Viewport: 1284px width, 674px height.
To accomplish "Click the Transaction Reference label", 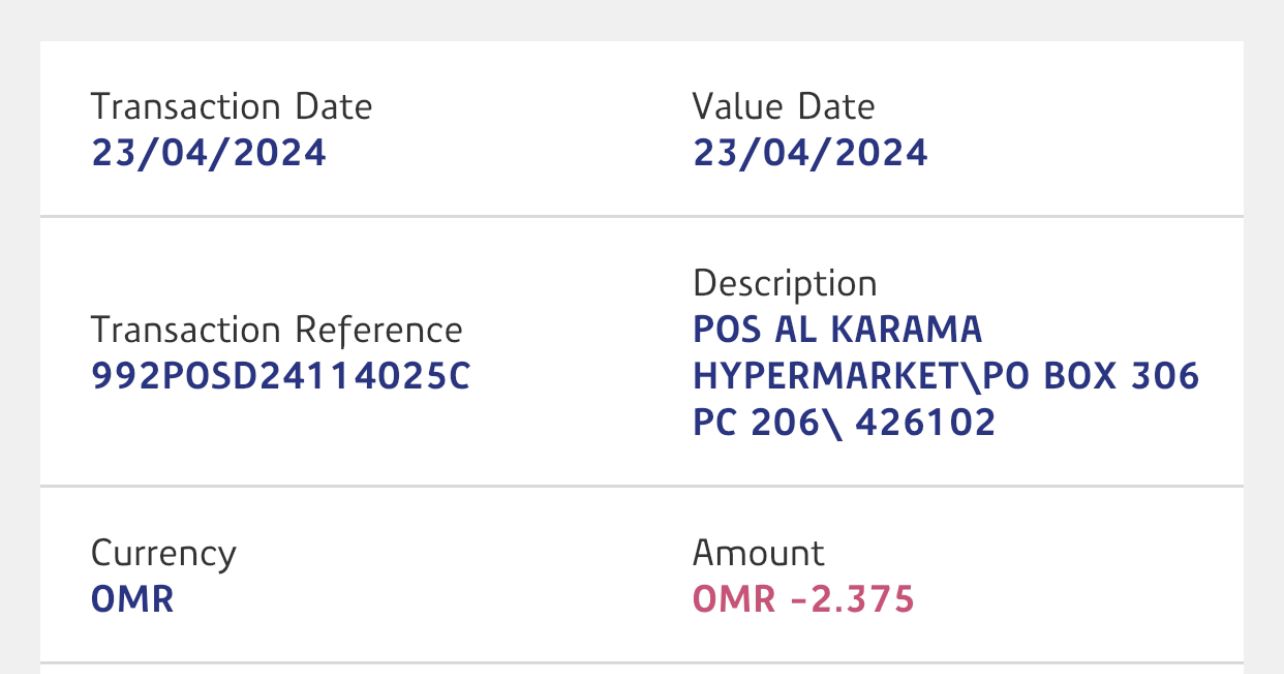I will click(x=277, y=330).
